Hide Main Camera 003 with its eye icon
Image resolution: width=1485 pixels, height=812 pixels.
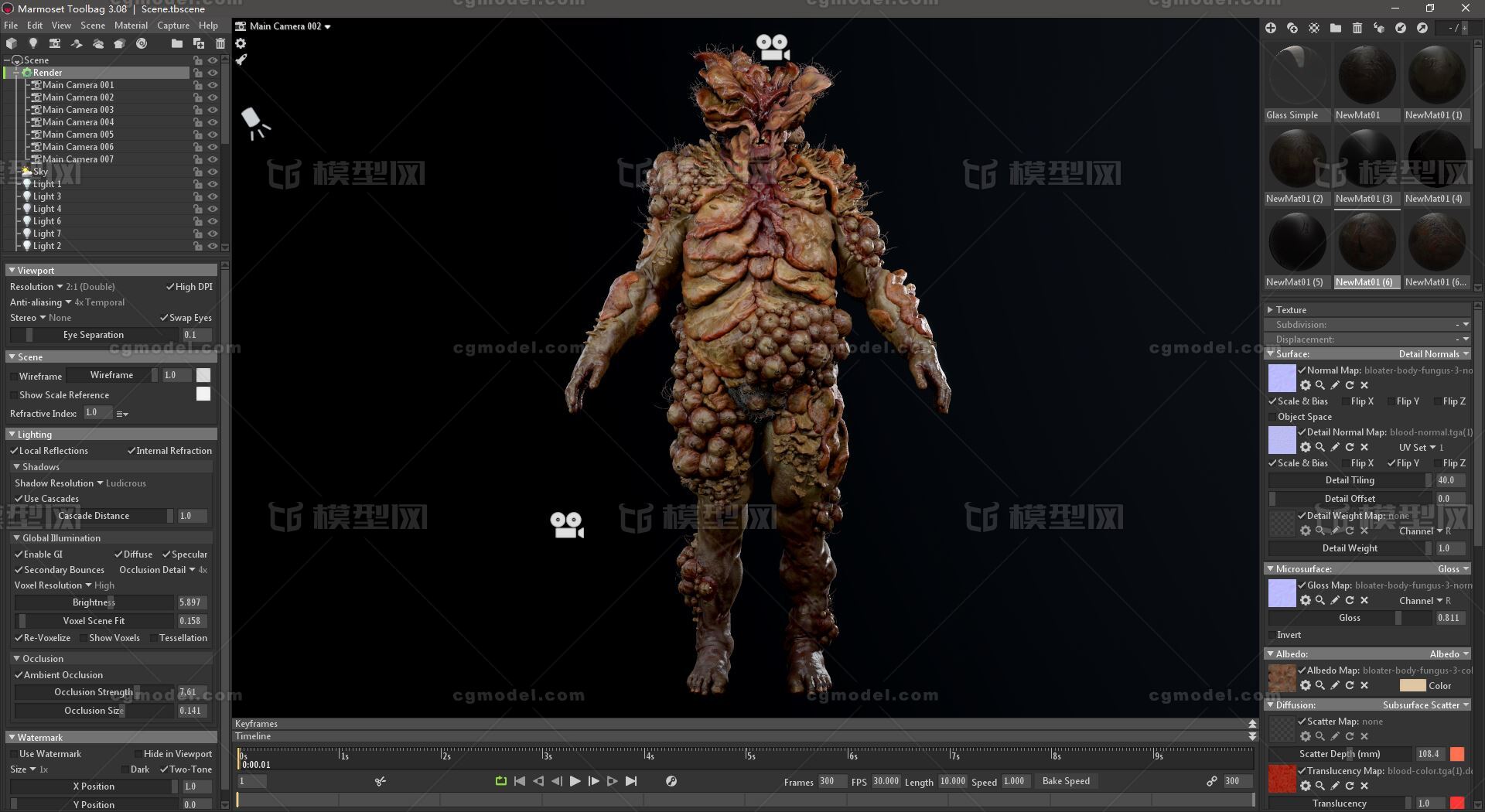tap(213, 110)
